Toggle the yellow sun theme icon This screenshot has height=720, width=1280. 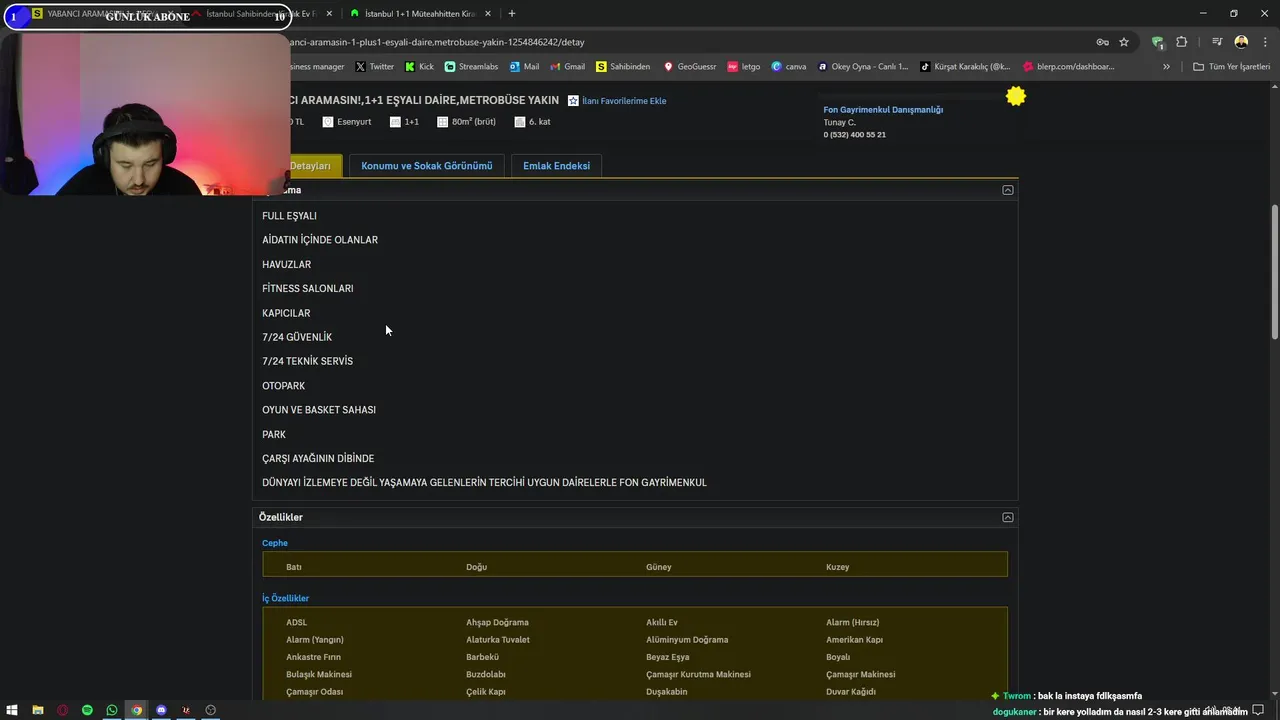click(1016, 96)
